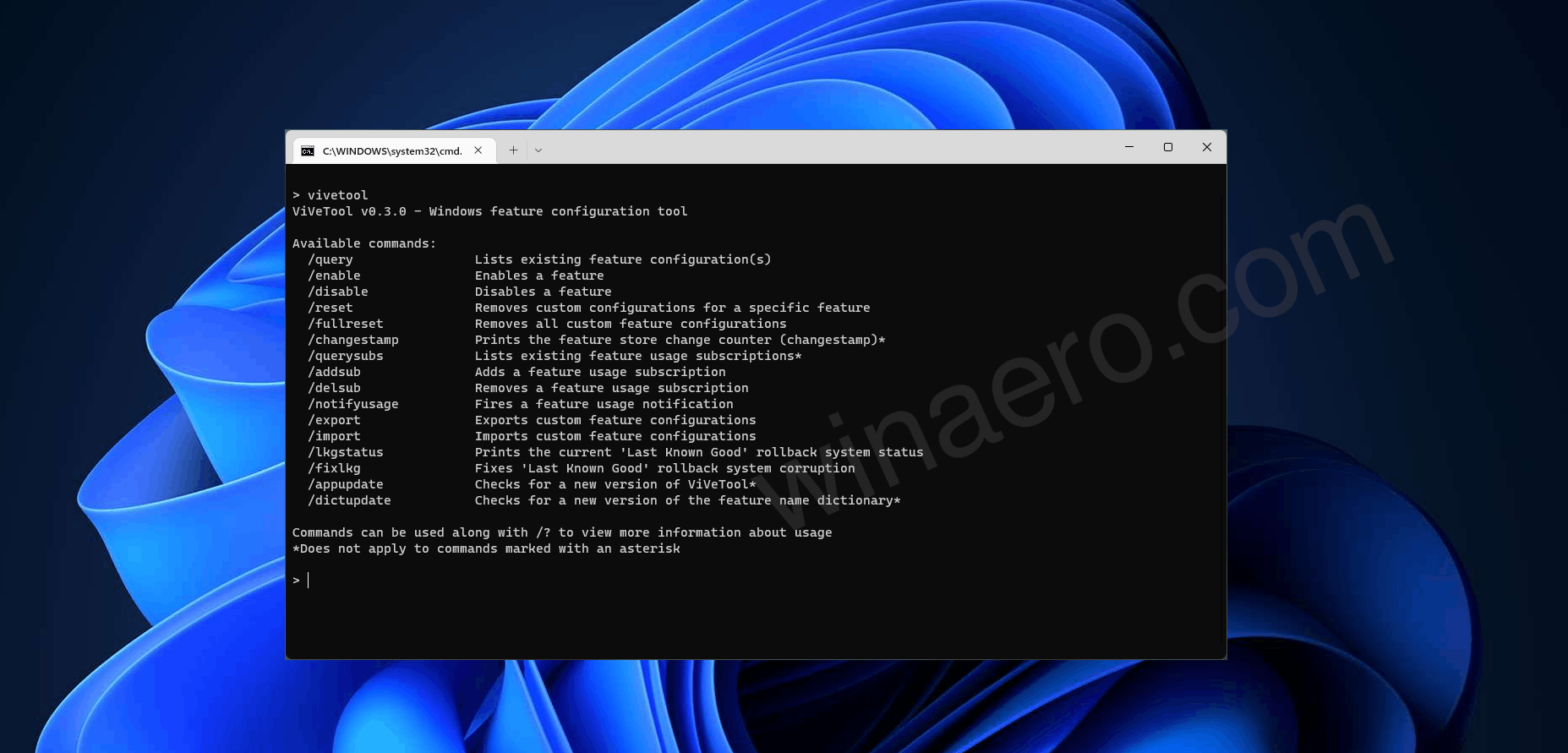The image size is (1568, 753).
Task: Click 'Removes all custom feature configurations' text
Action: tap(631, 324)
